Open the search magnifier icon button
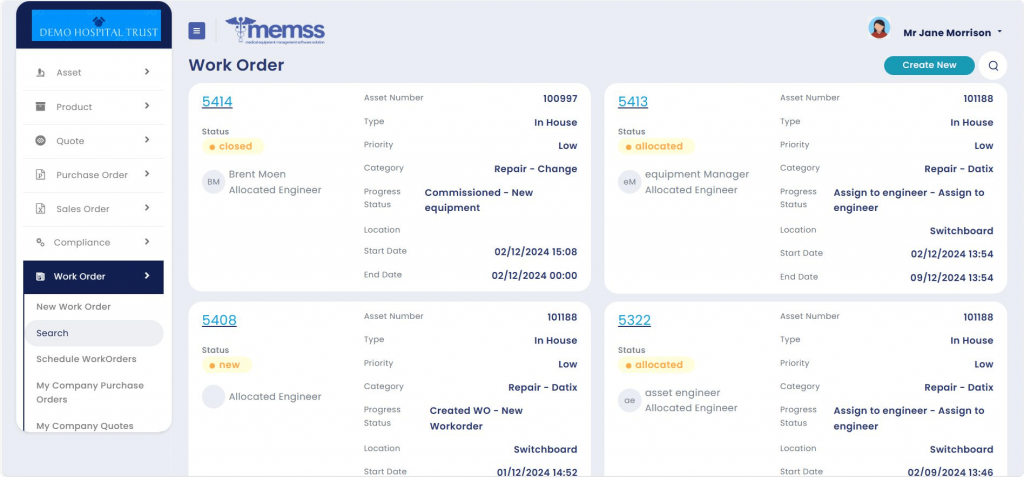The image size is (1024, 477). pos(993,65)
